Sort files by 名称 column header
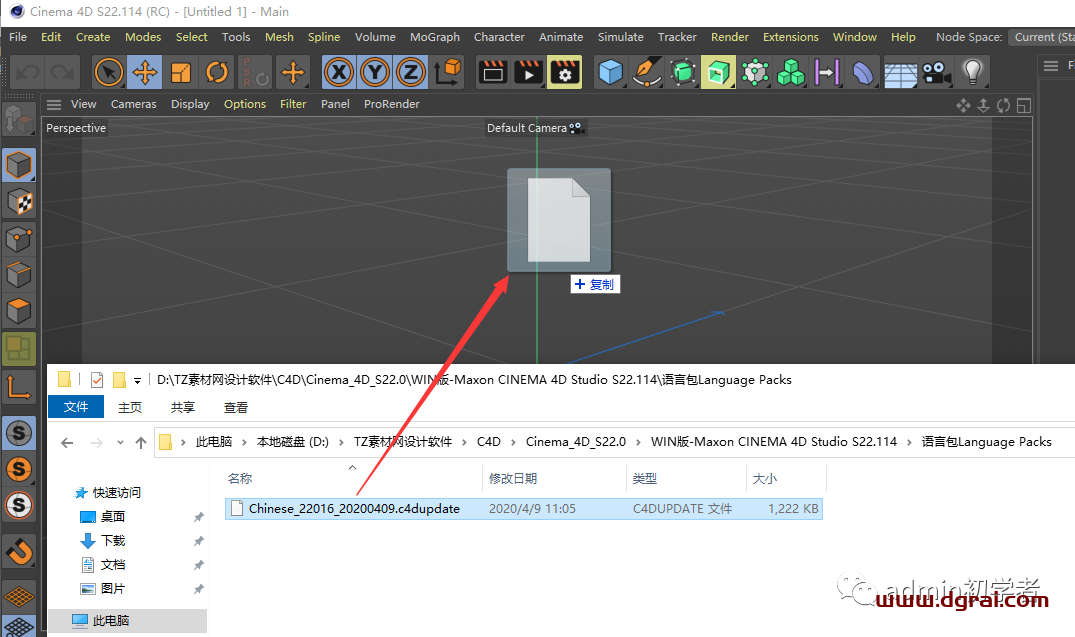The image size is (1075, 637). pyautogui.click(x=240, y=479)
